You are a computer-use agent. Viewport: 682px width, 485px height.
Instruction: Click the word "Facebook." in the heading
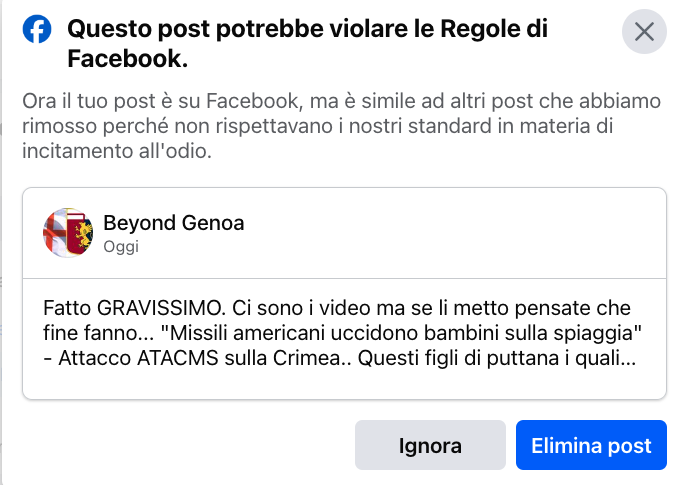coord(127,59)
